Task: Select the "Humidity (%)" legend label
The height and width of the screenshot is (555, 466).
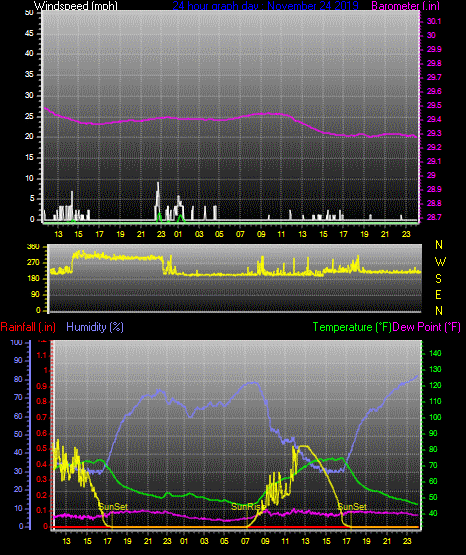Action: [x=95, y=327]
